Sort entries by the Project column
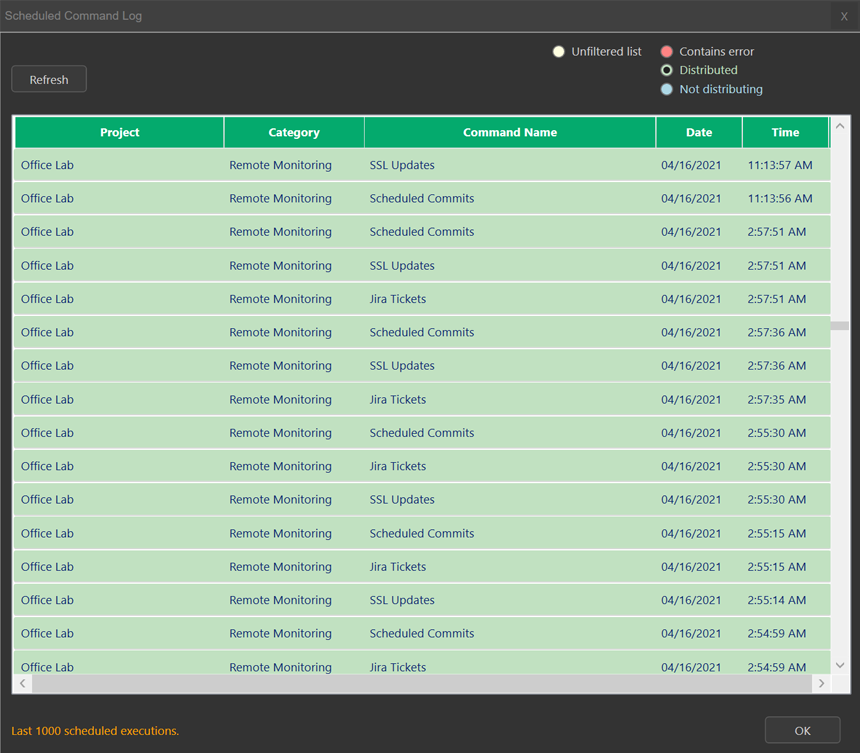This screenshot has width=860, height=753. click(x=119, y=132)
